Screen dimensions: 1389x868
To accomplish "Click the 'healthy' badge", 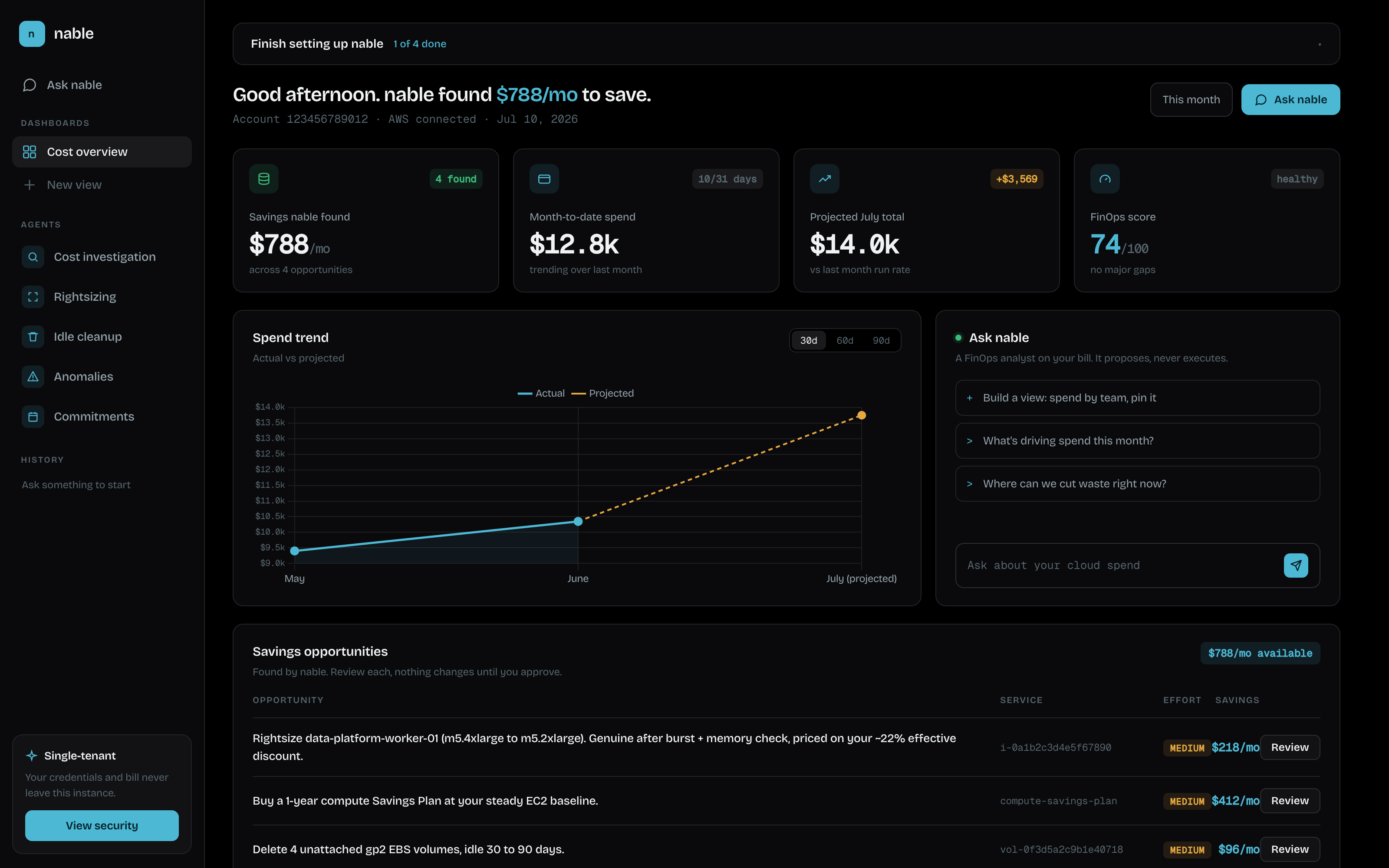I will click(1297, 179).
